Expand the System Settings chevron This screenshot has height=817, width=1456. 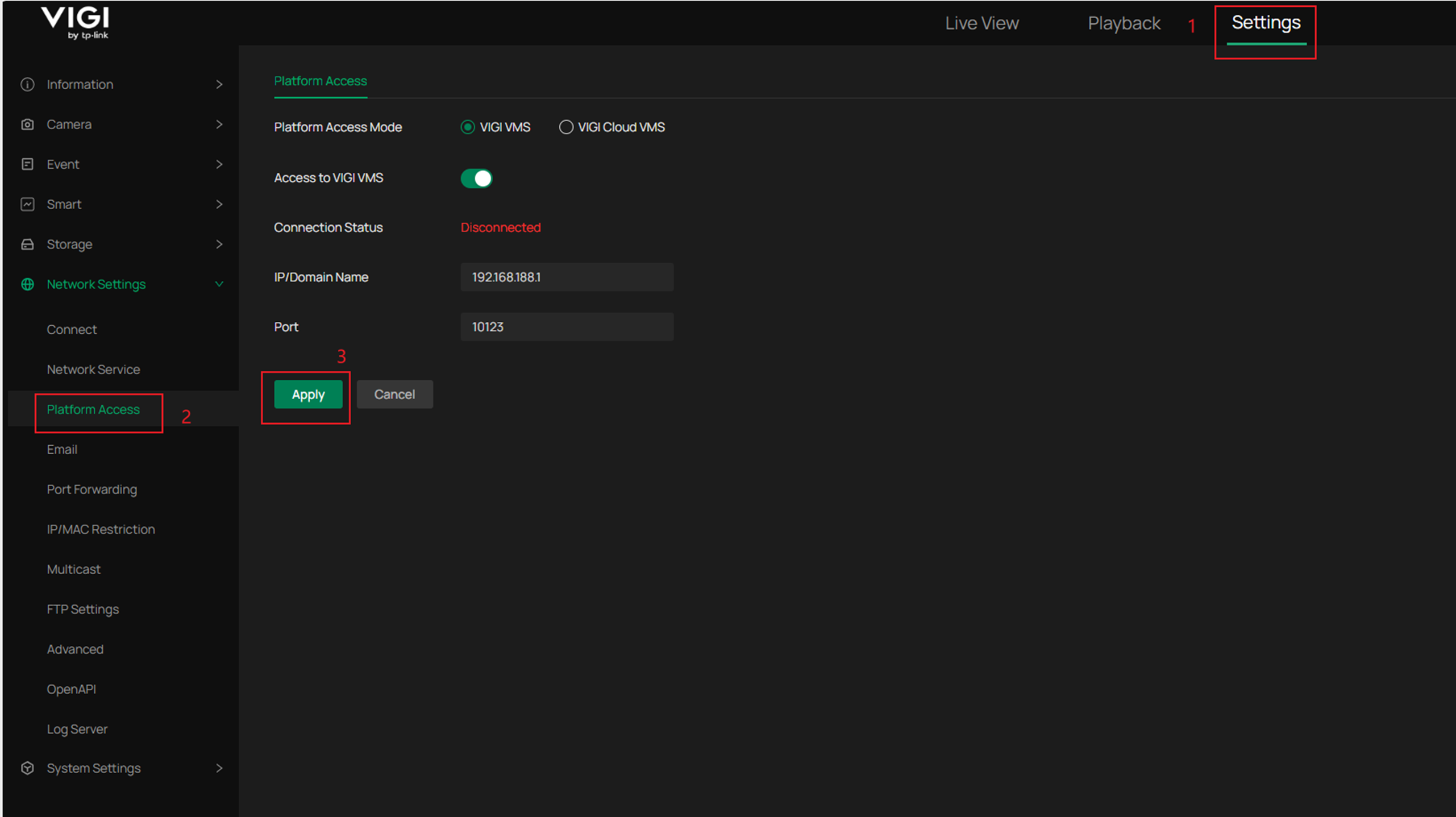point(219,768)
